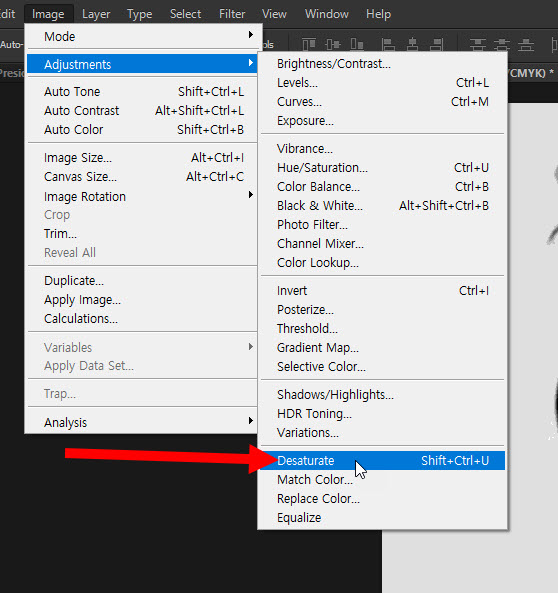Open the Canvas Size dialog
The width and height of the screenshot is (558, 593).
142,176
